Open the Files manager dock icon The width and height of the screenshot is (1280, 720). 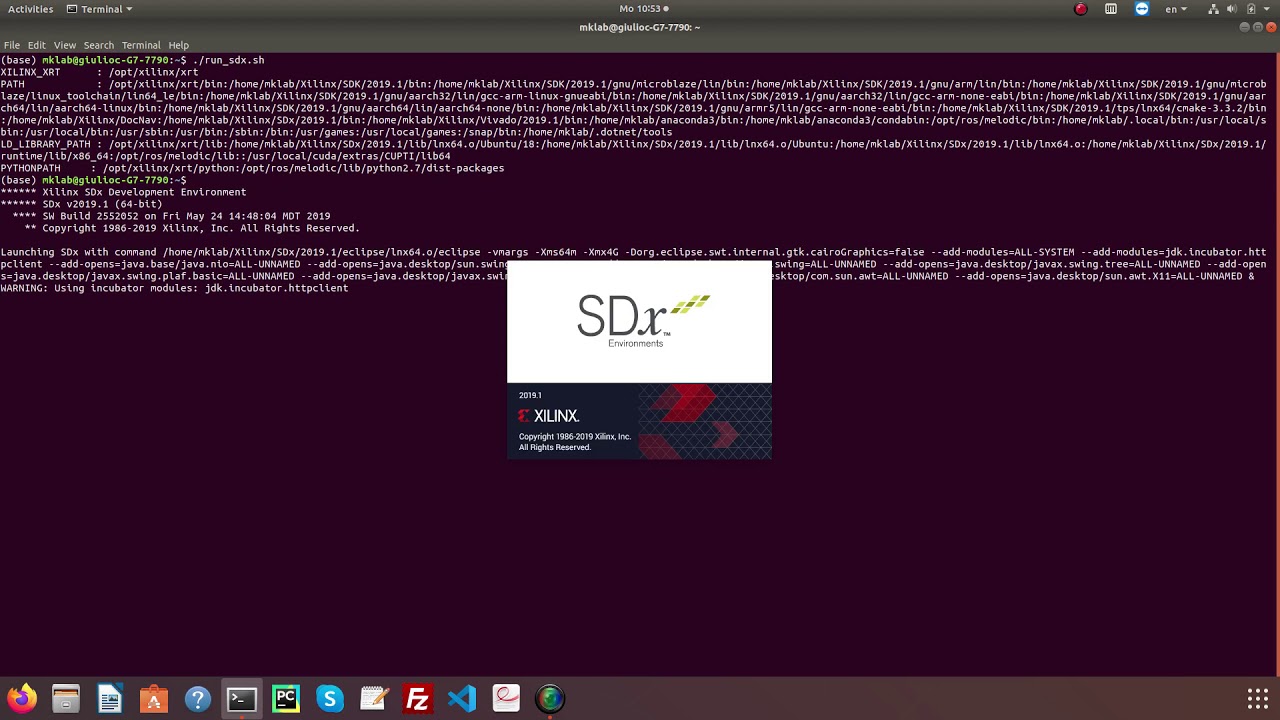point(66,699)
